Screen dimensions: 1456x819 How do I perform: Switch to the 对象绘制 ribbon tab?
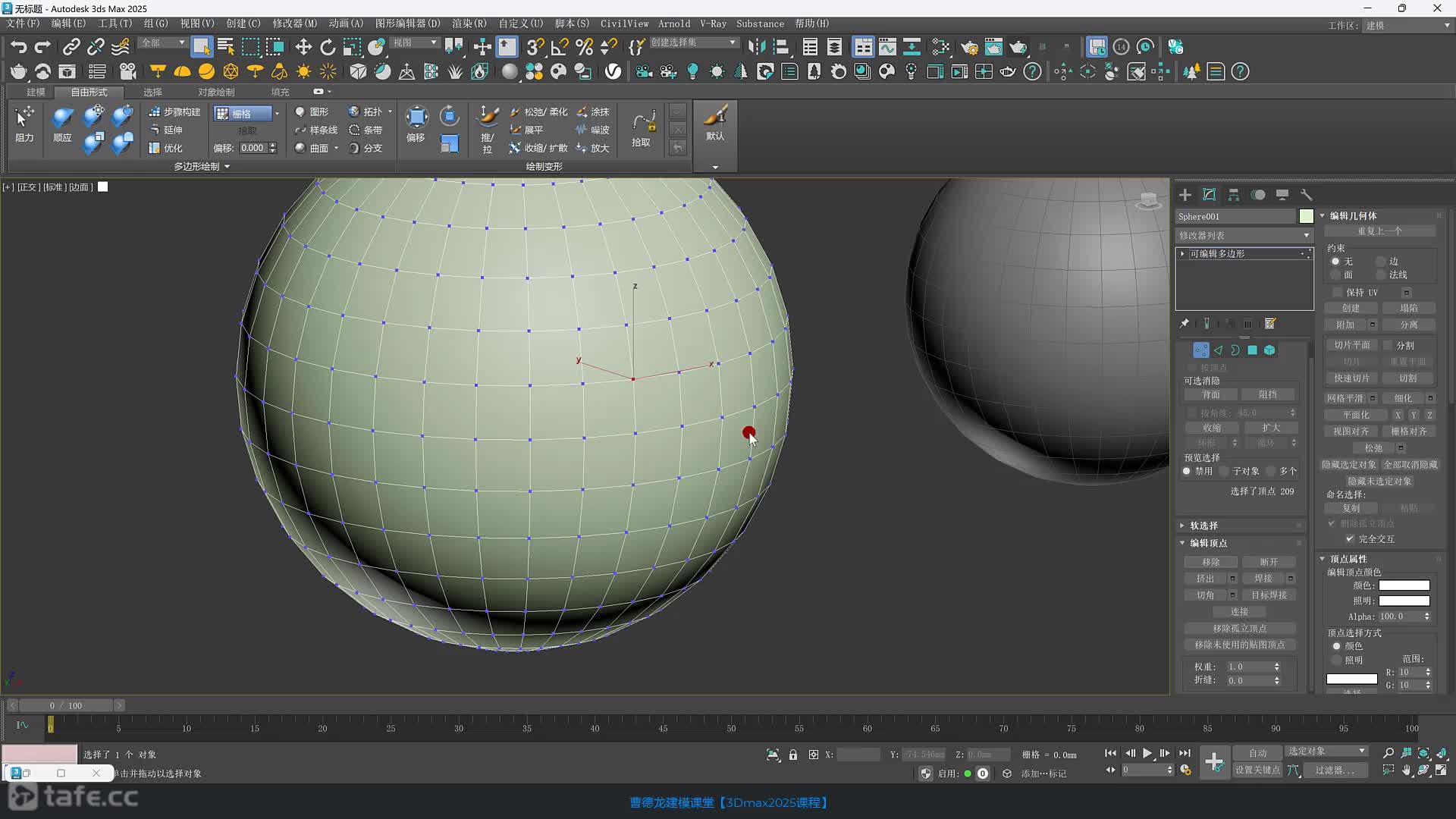[x=216, y=92]
